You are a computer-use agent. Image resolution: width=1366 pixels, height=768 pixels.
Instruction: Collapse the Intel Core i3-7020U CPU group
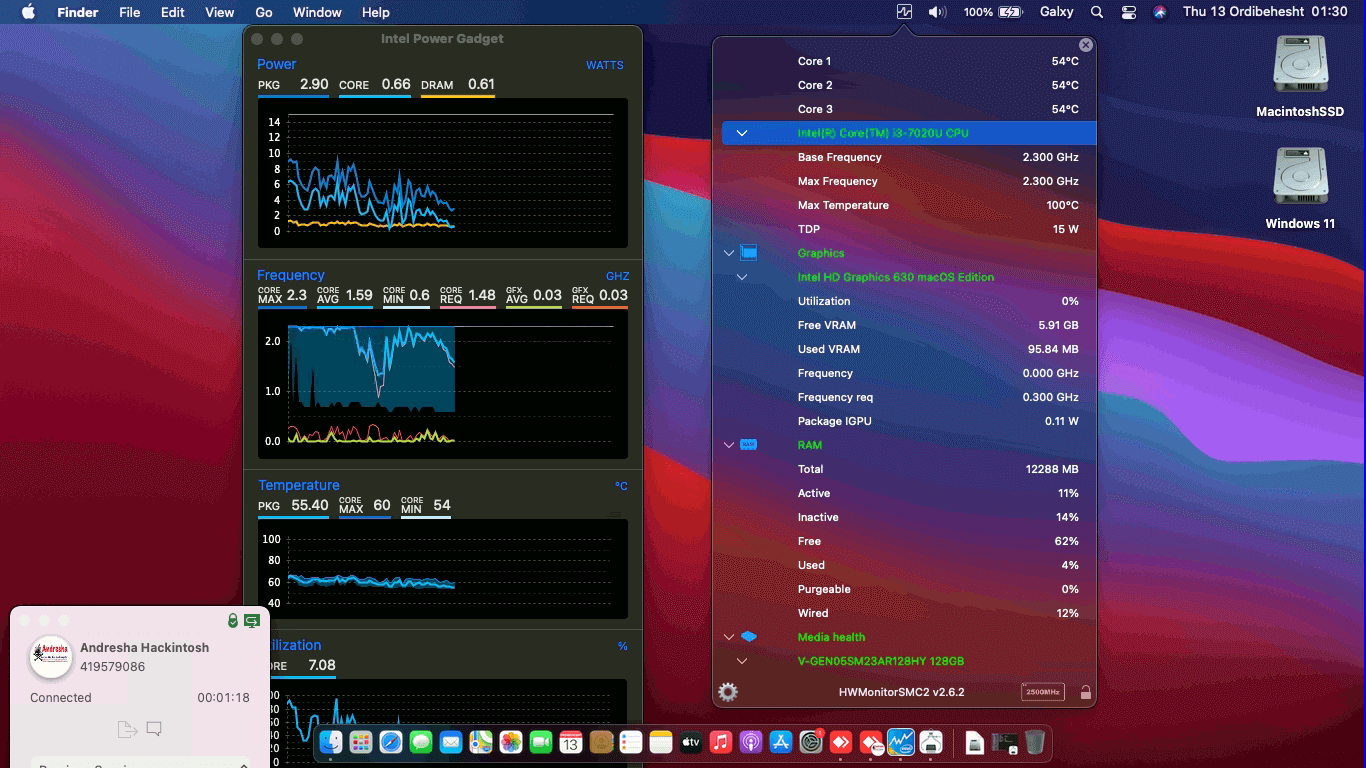(x=742, y=133)
